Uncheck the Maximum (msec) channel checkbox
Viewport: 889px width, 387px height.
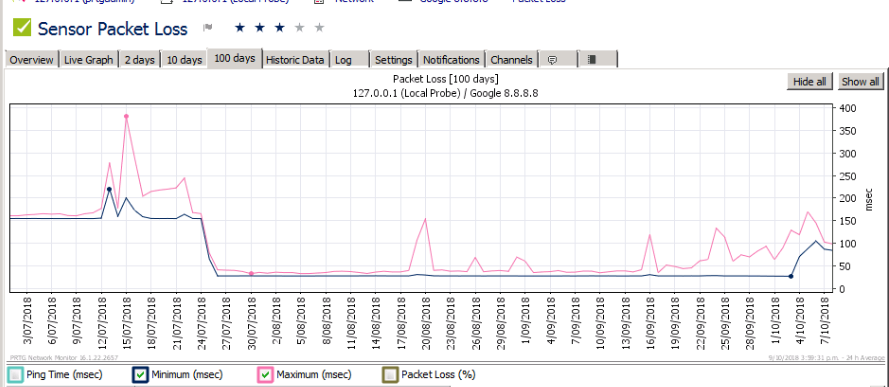[x=265, y=375]
